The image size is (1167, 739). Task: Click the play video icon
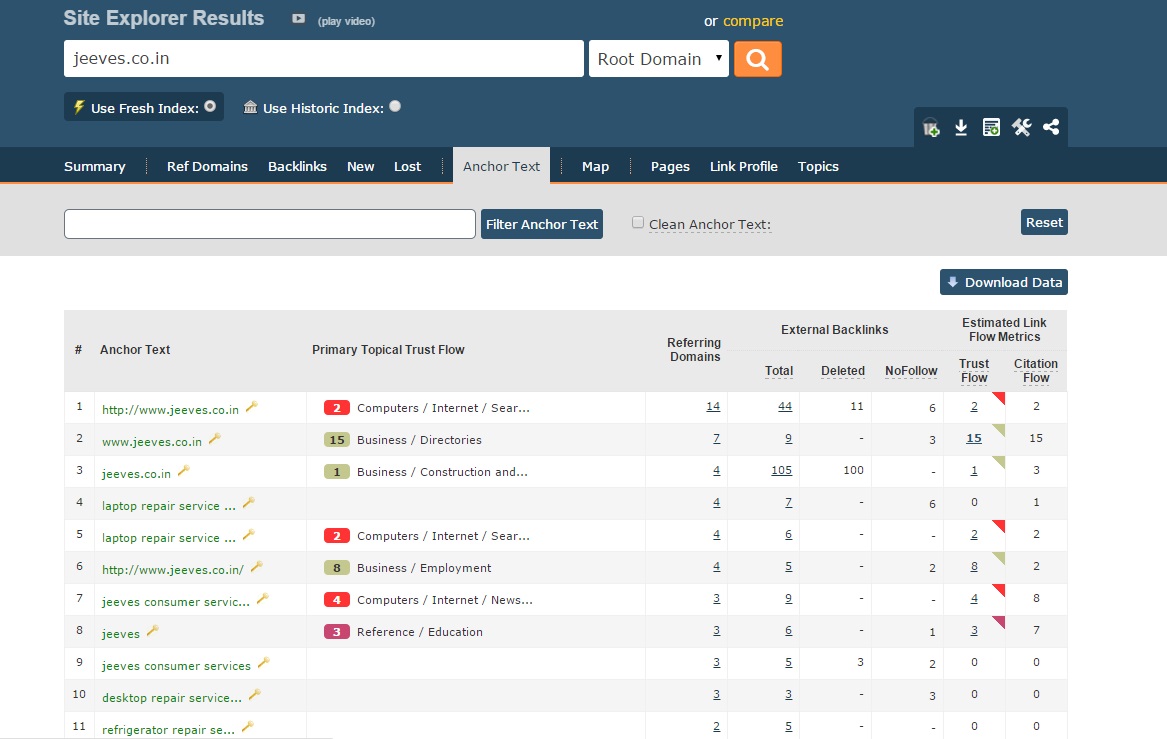[298, 19]
